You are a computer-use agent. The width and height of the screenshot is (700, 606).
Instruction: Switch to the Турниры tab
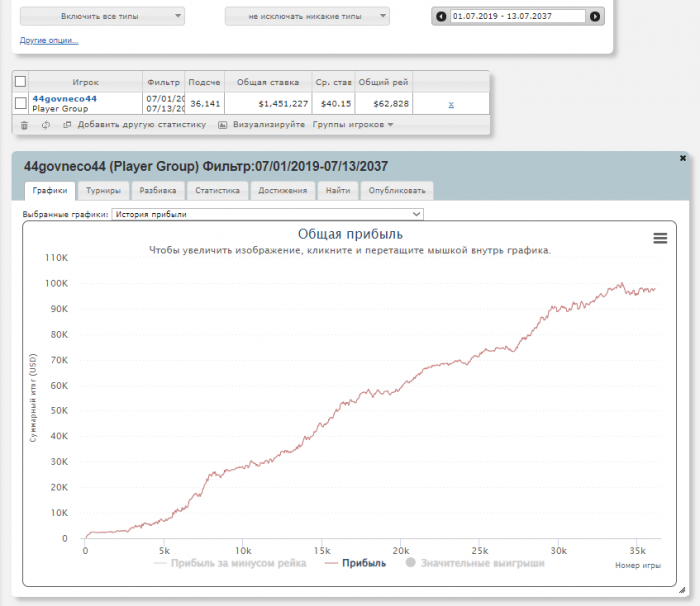tap(103, 190)
